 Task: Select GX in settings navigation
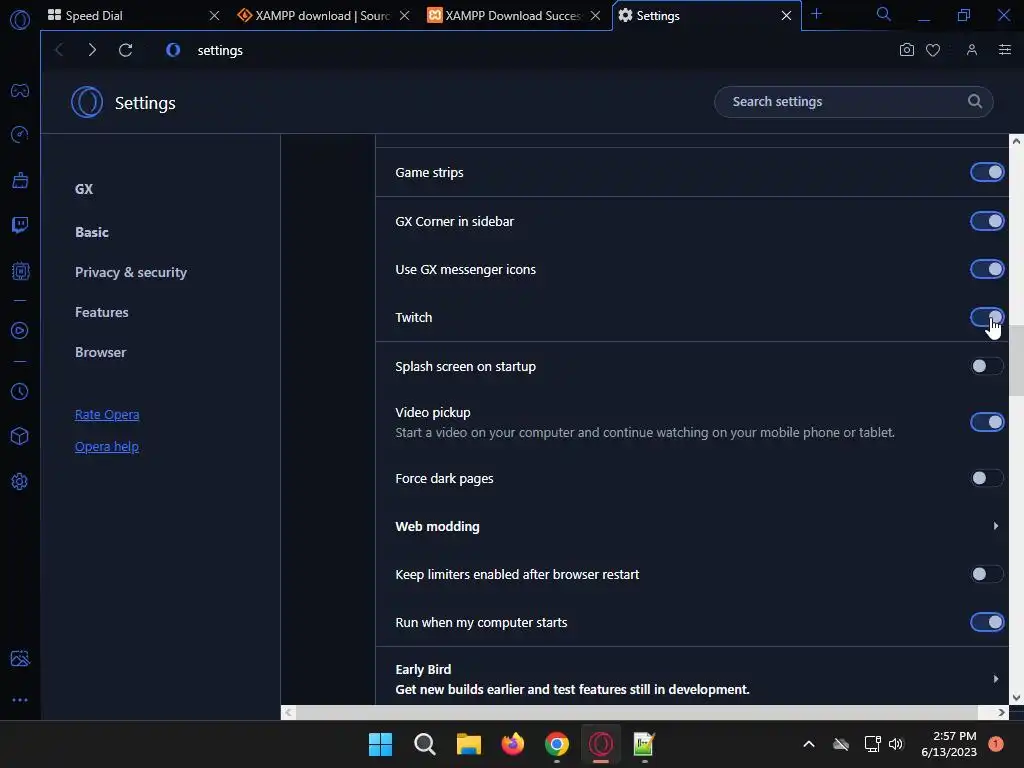point(84,189)
